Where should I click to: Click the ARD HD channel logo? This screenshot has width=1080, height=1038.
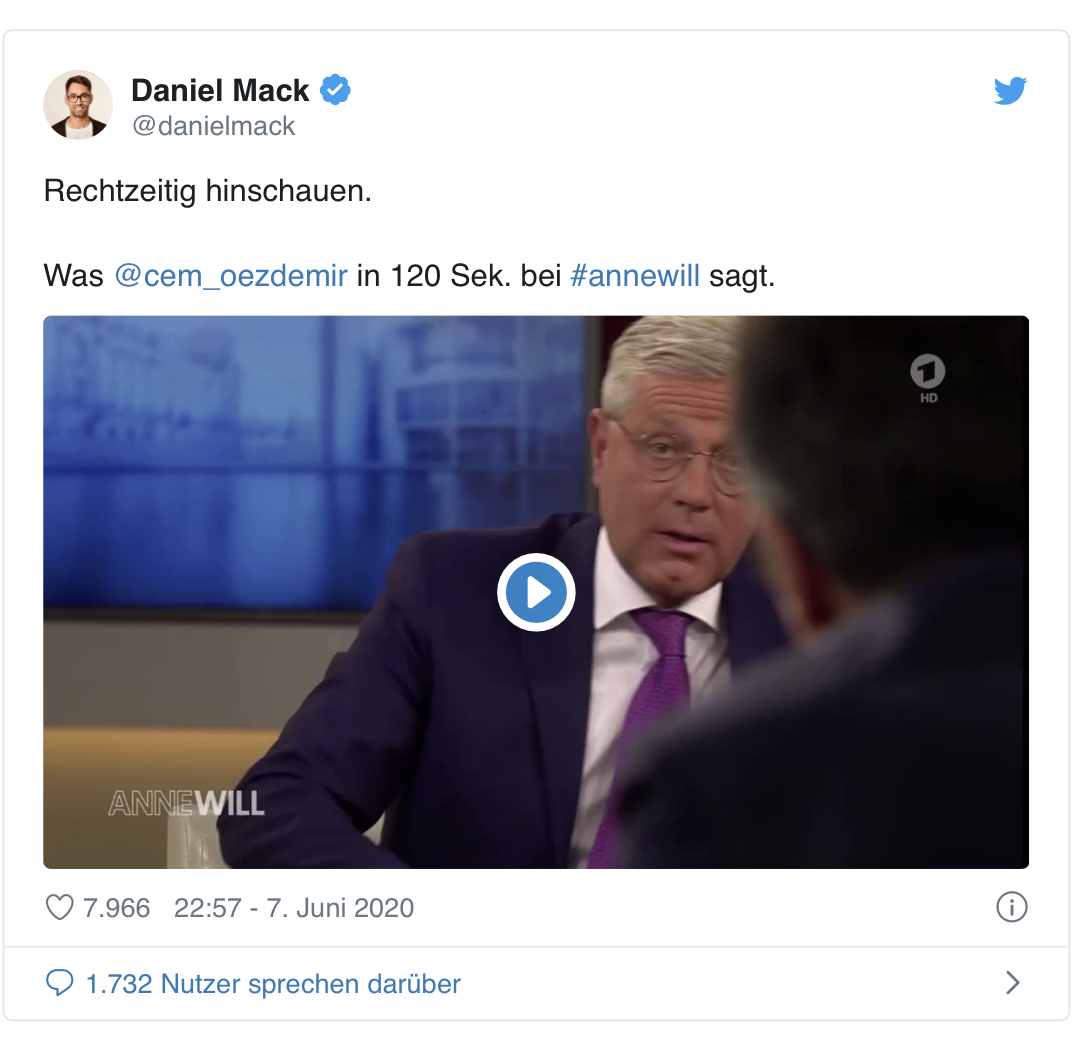928,378
